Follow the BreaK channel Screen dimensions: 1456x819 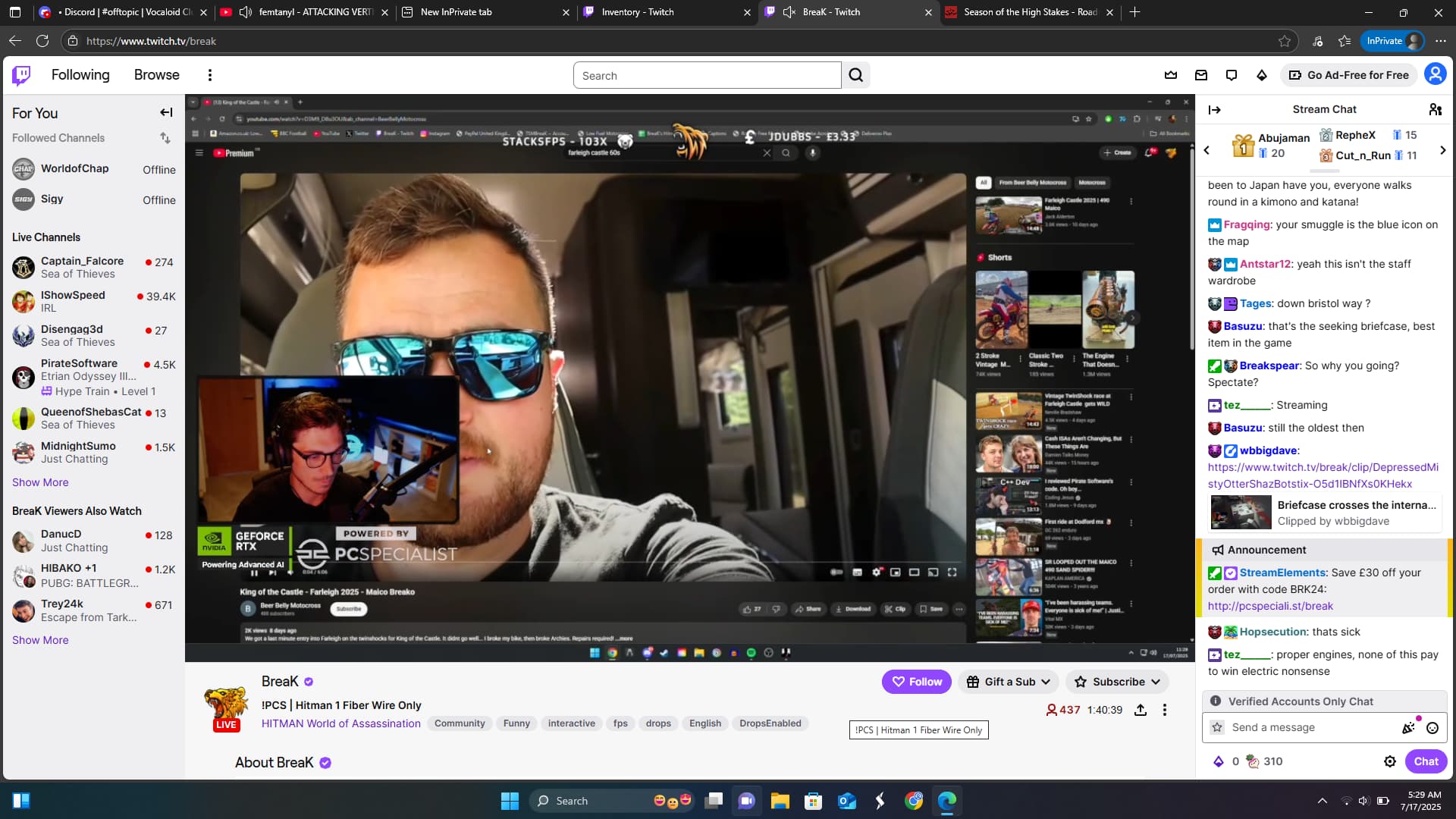click(x=917, y=682)
